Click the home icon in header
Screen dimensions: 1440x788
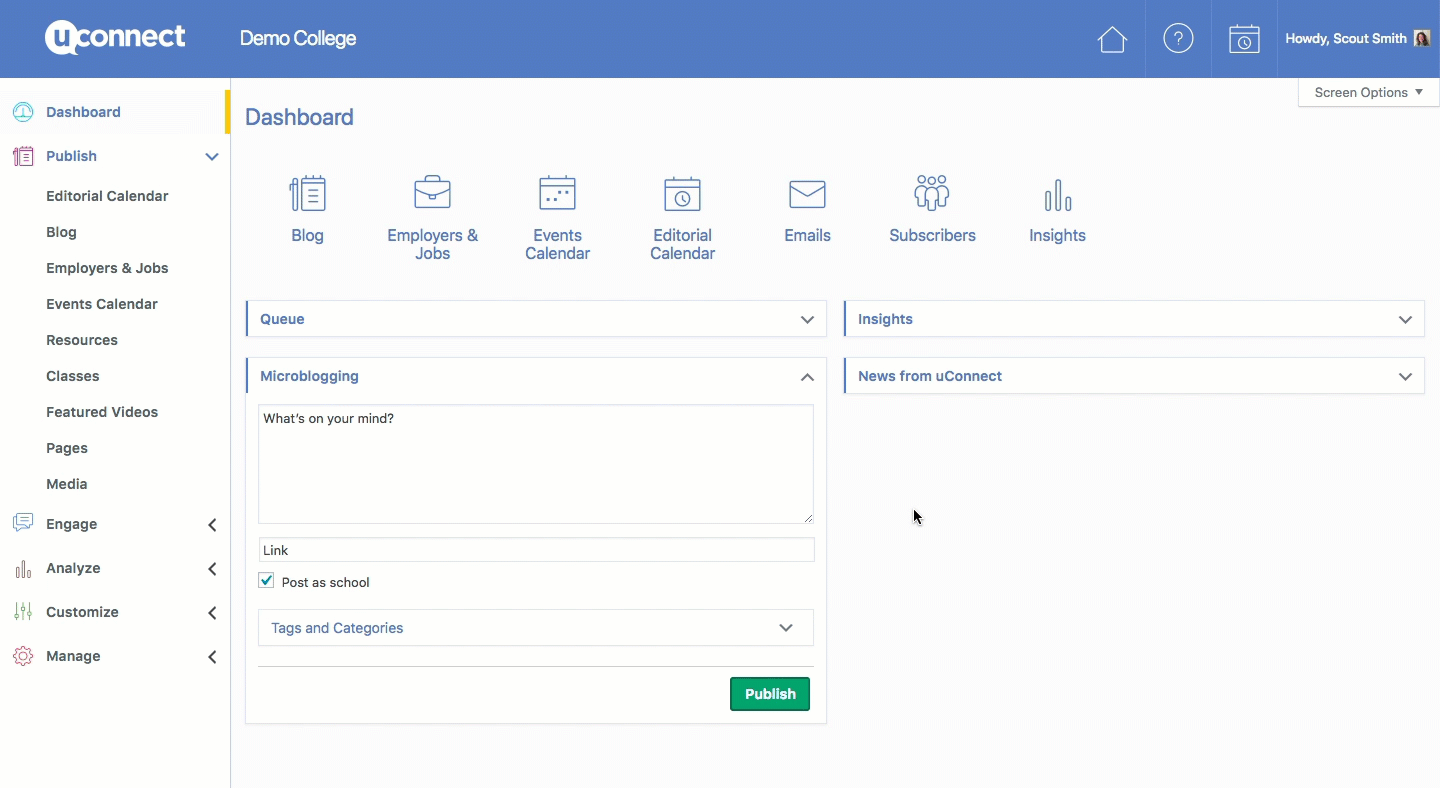1112,39
